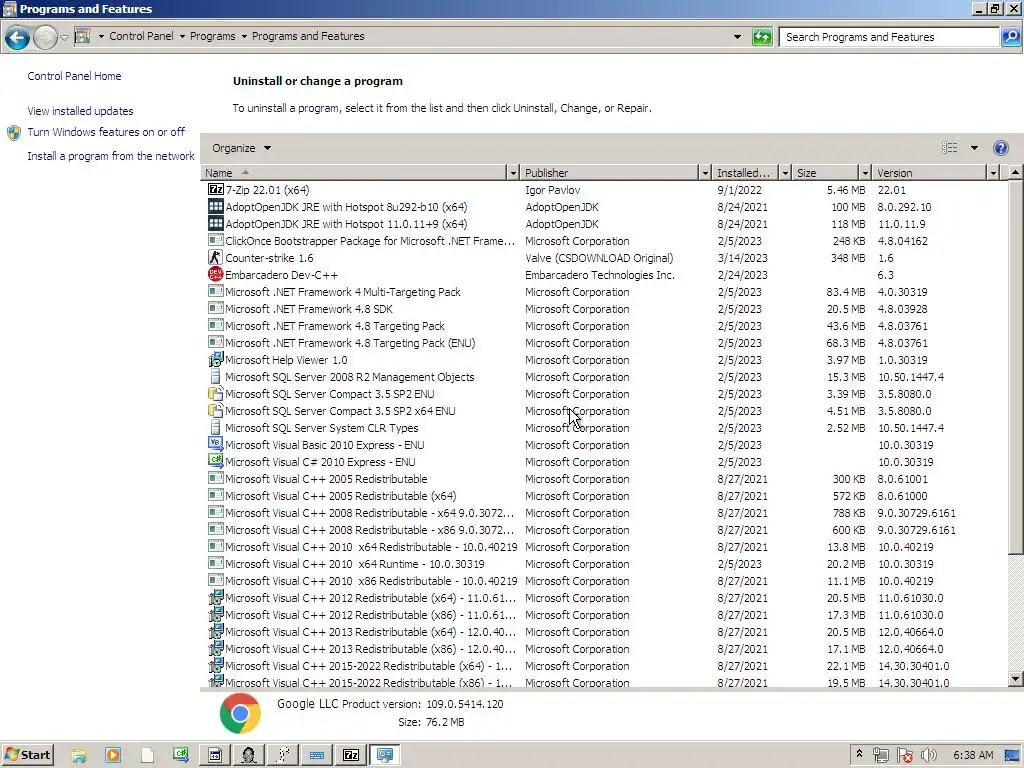Click the Action Center flag tray icon

click(904, 755)
